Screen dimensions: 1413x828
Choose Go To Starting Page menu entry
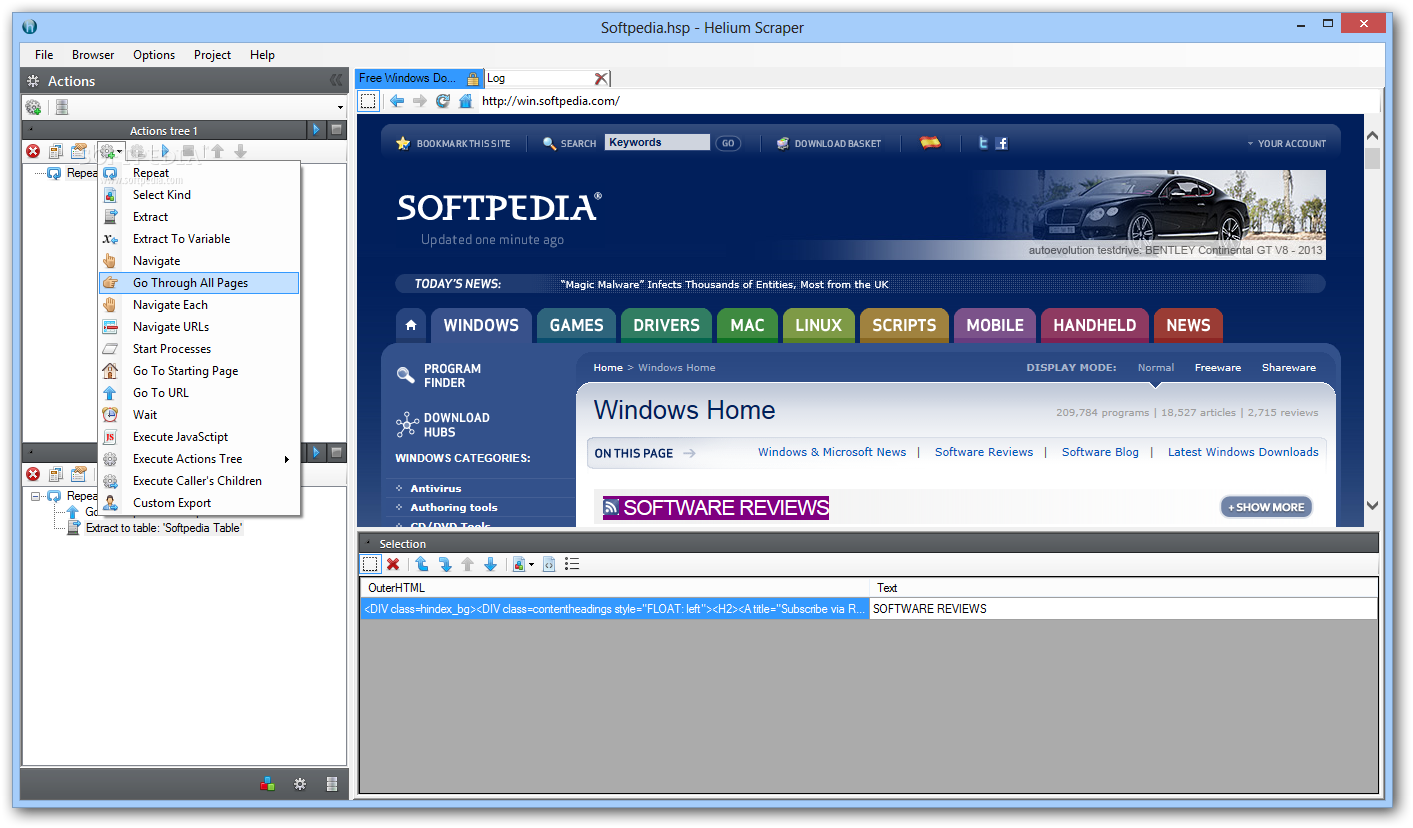(199, 371)
